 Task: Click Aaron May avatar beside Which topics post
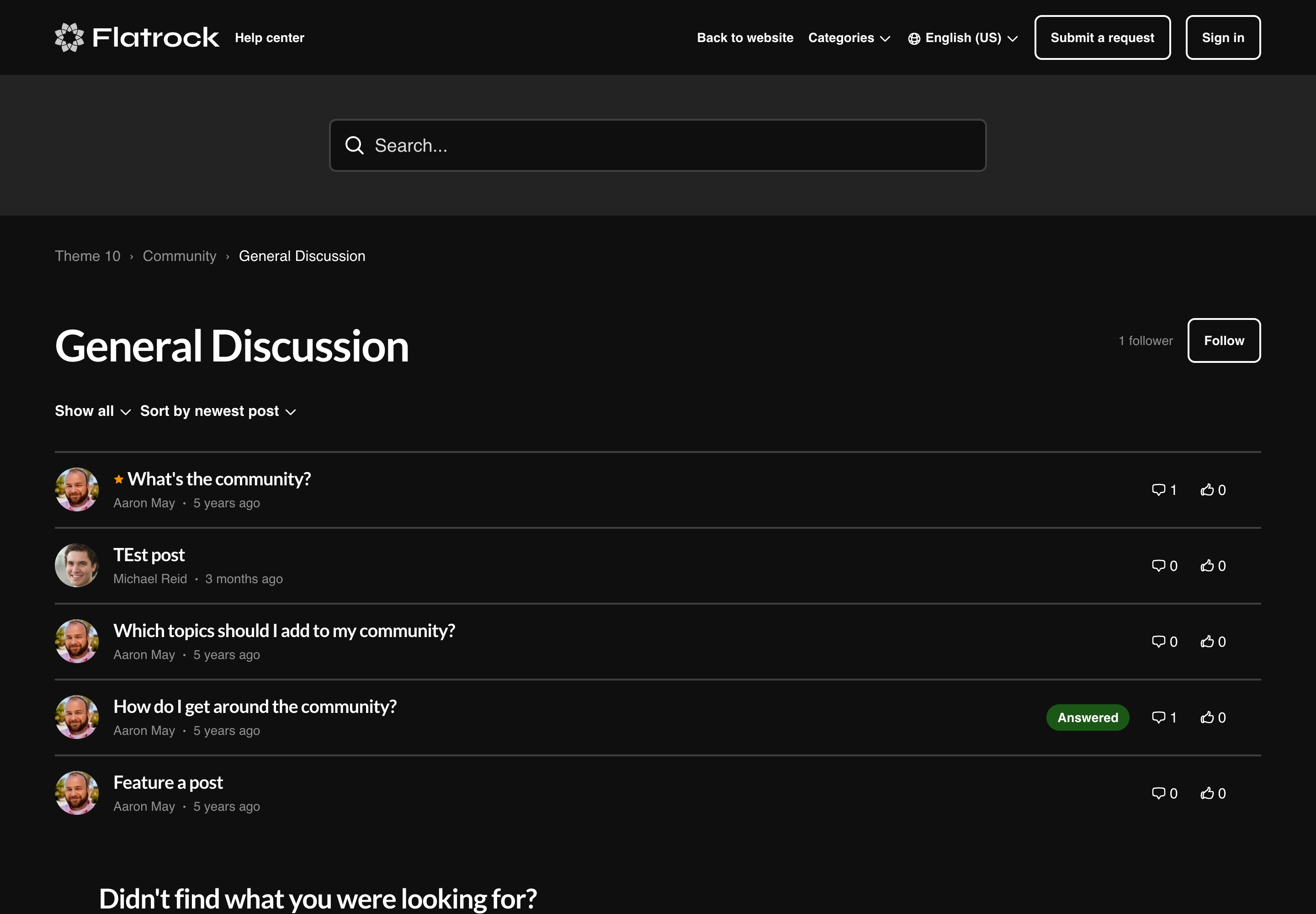(77, 642)
